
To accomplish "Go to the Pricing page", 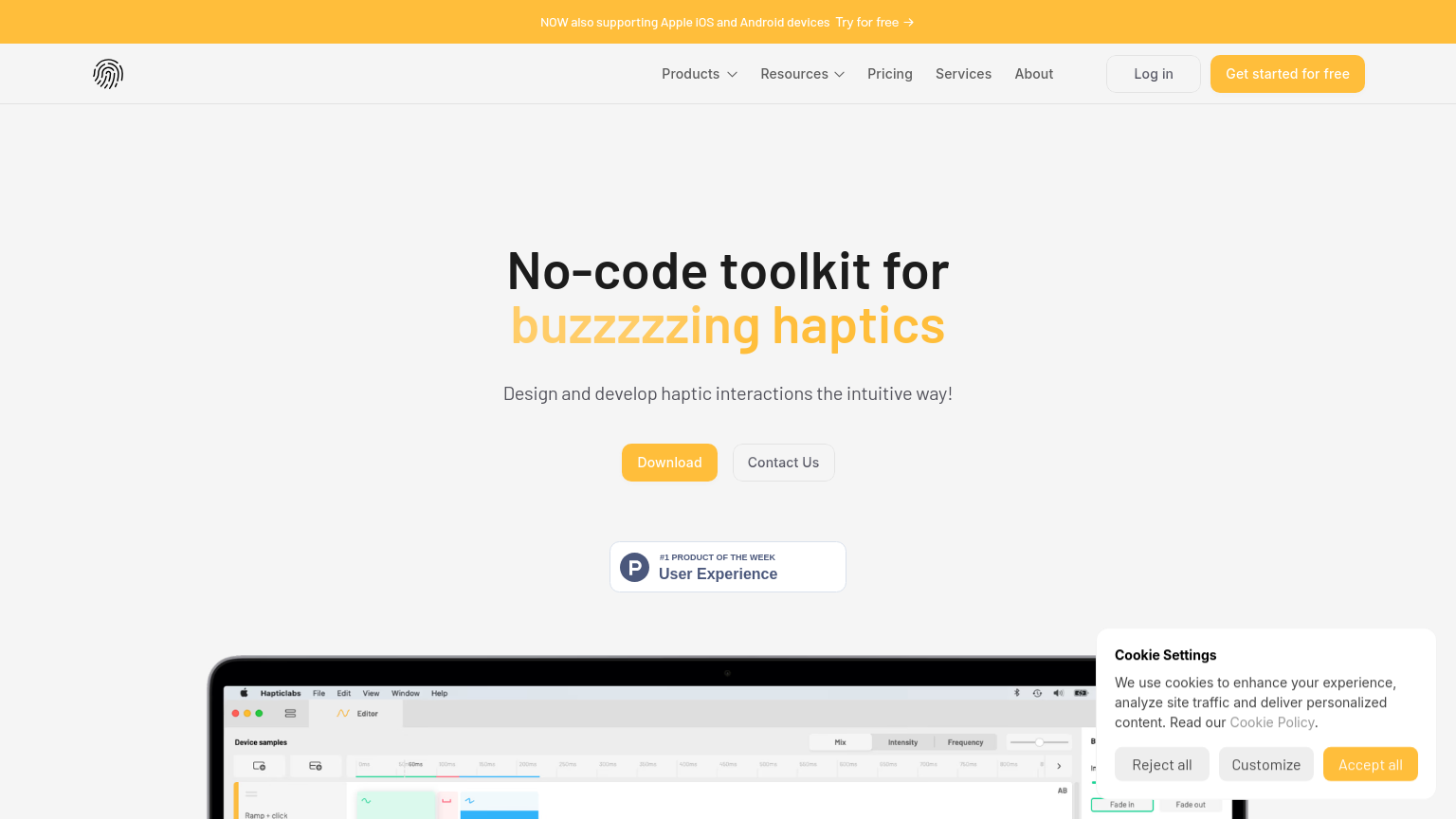I will pyautogui.click(x=889, y=74).
